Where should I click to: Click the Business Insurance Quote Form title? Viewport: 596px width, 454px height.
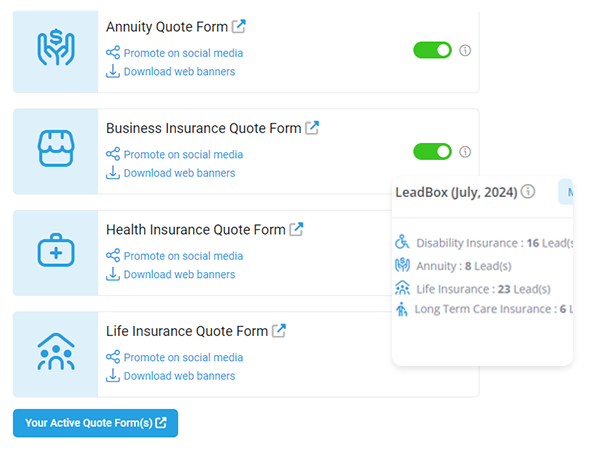point(204,129)
